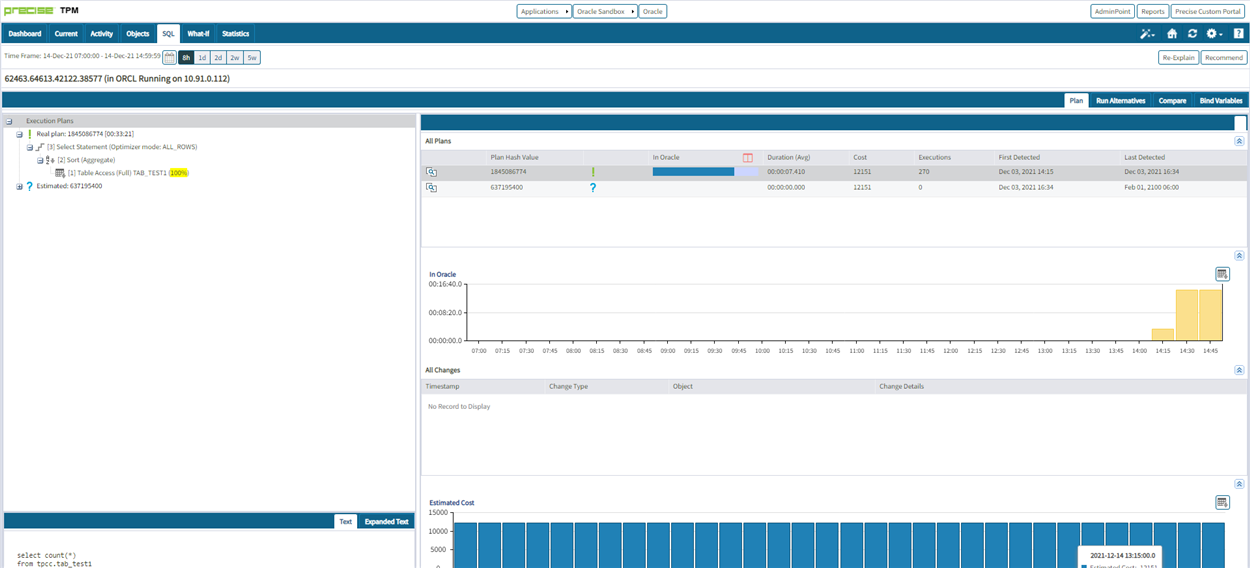
Task: Switch to the Expanded Text tab
Action: click(x=386, y=521)
